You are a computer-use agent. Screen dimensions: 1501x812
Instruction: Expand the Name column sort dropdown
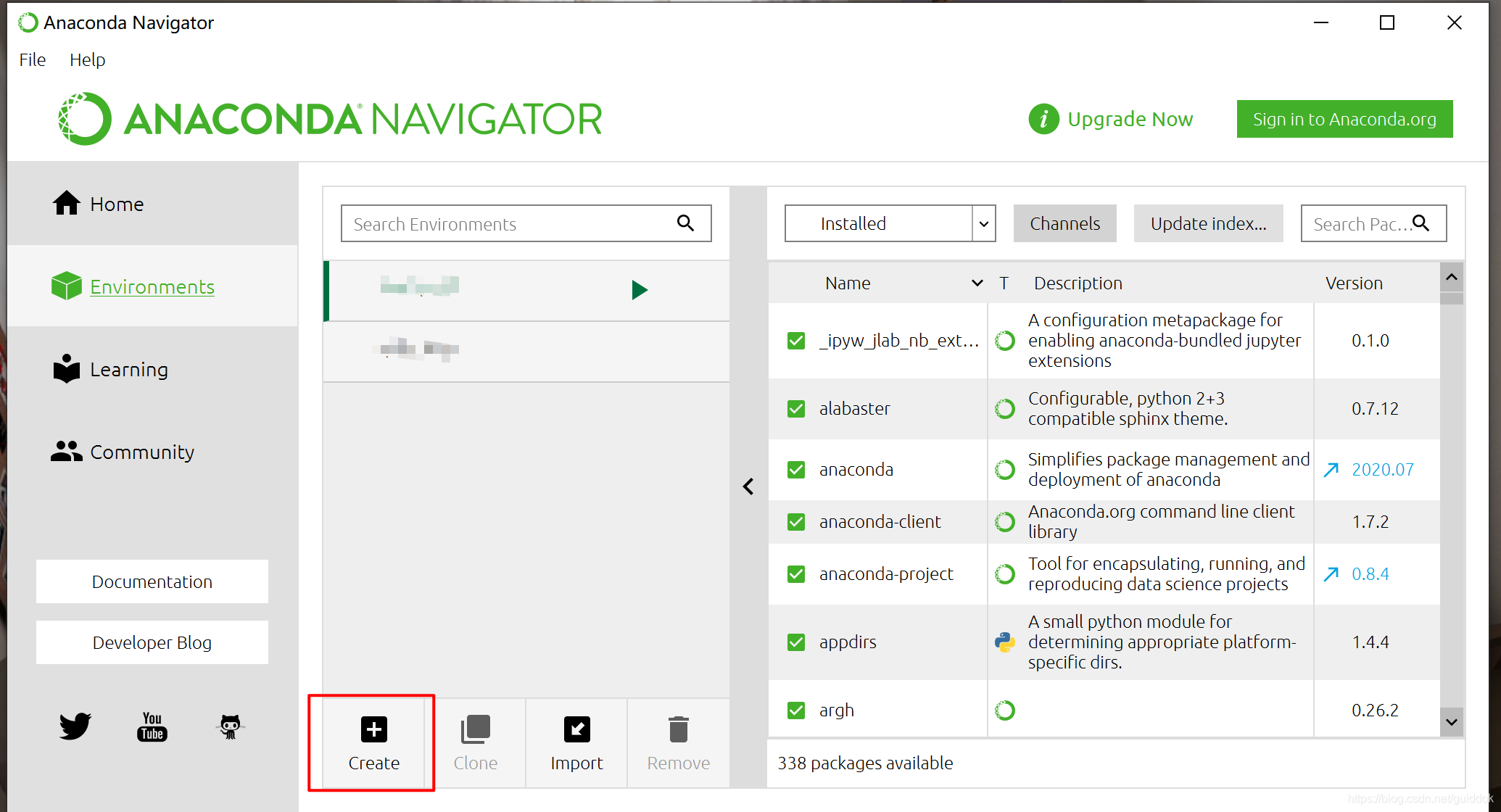pyautogui.click(x=975, y=283)
